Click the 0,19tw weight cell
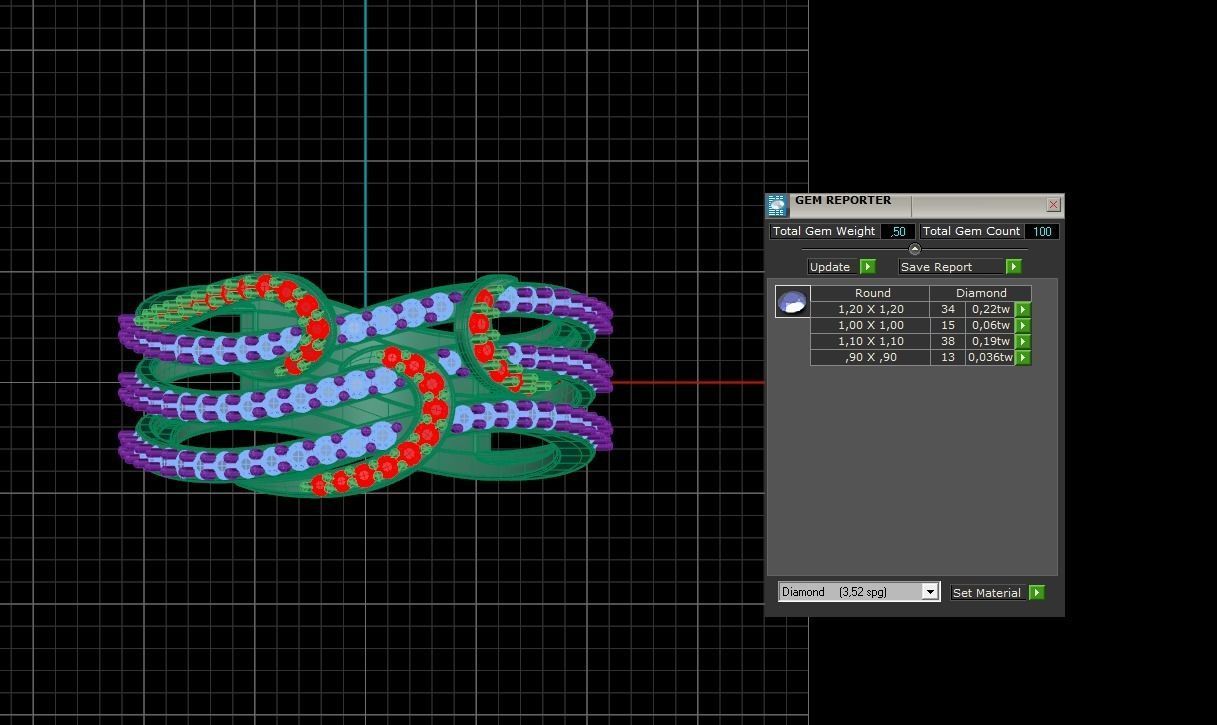 [x=990, y=341]
